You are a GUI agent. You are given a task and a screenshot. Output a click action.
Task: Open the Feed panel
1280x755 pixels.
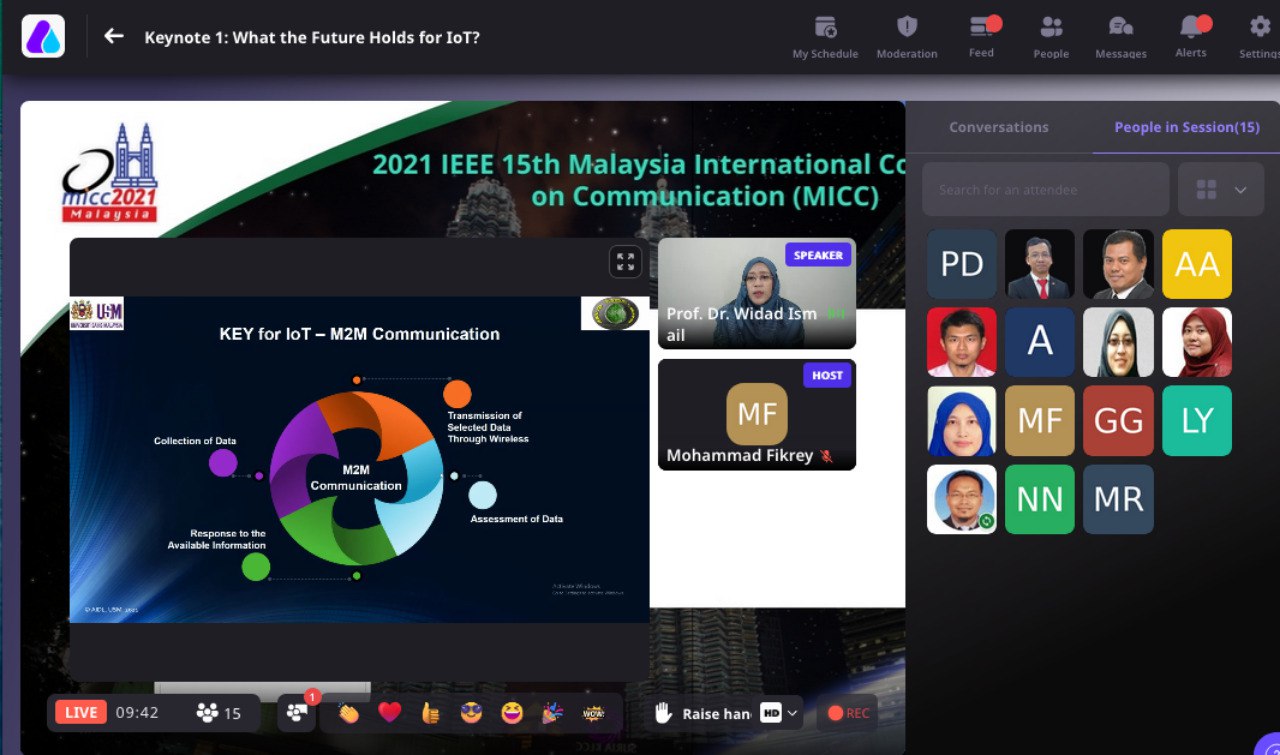coord(982,37)
